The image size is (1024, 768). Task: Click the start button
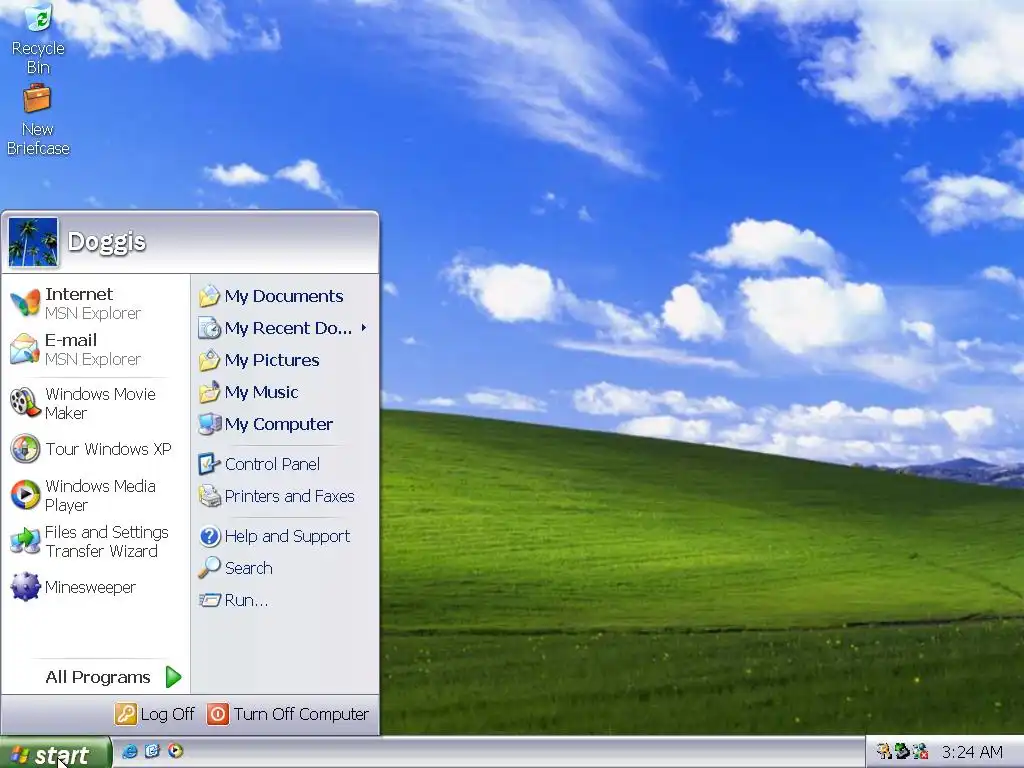[55, 754]
